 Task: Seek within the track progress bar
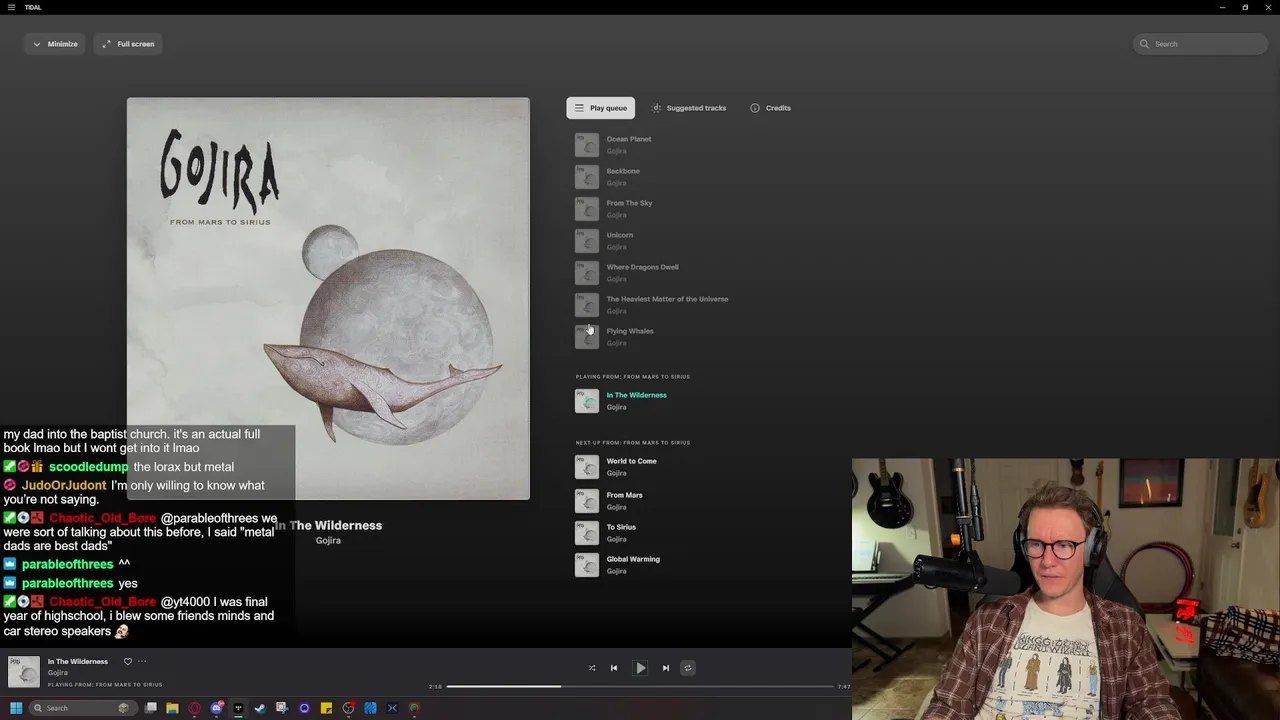[640, 686]
